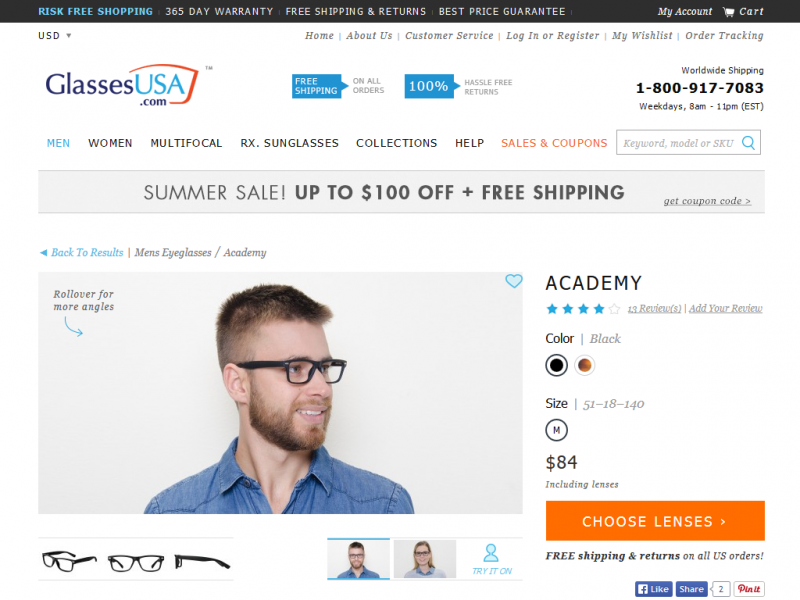Open the shopping cart icon
The height and width of the screenshot is (600, 800).
(x=728, y=12)
